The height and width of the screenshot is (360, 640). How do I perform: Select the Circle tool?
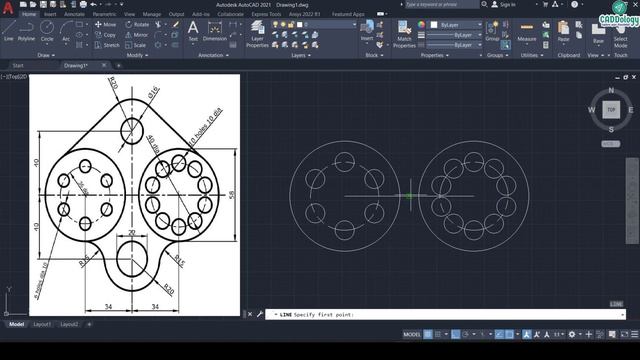coord(47,31)
